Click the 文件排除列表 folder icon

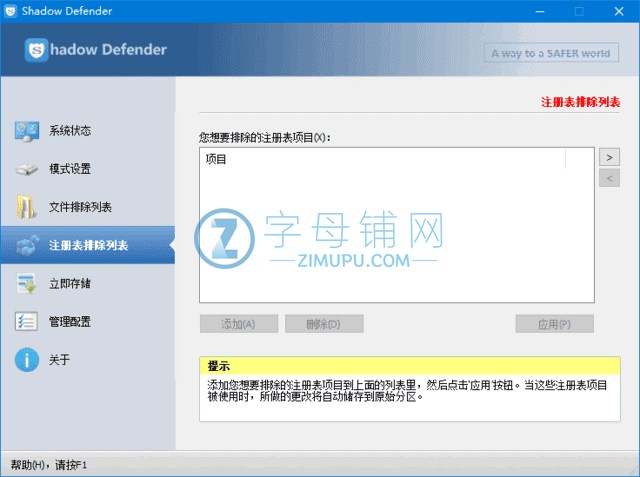(26, 206)
